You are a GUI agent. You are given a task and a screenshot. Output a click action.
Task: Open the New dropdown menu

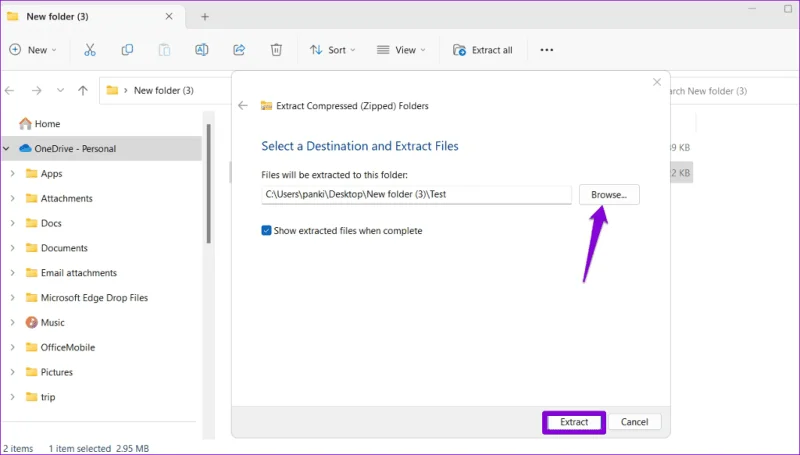pyautogui.click(x=33, y=50)
